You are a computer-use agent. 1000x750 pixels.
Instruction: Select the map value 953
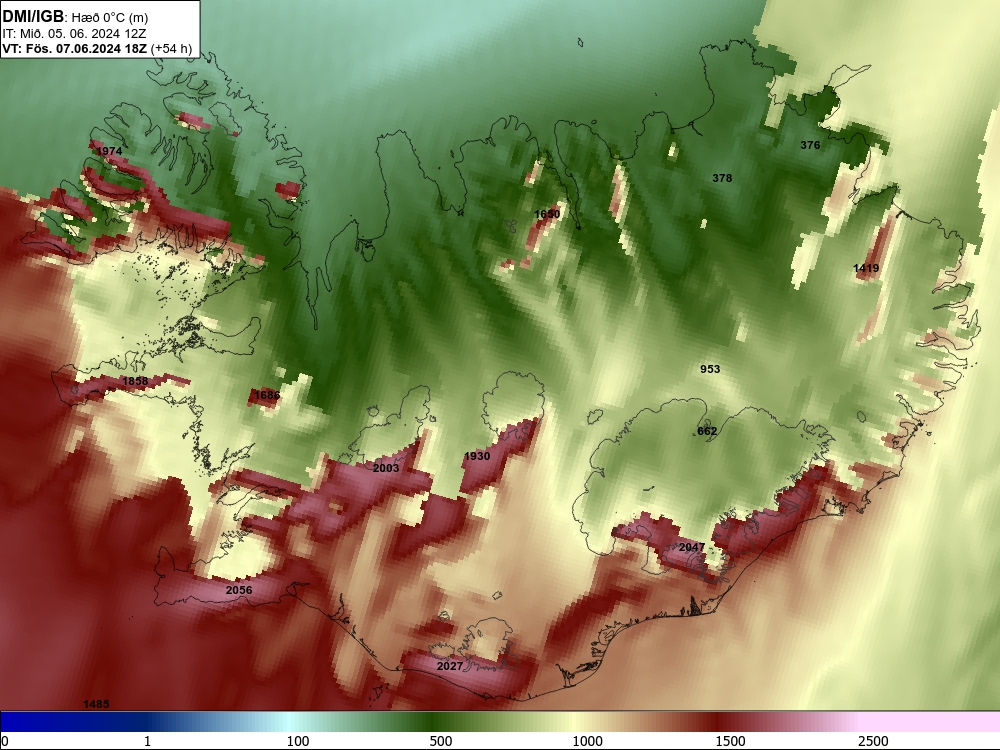(710, 369)
